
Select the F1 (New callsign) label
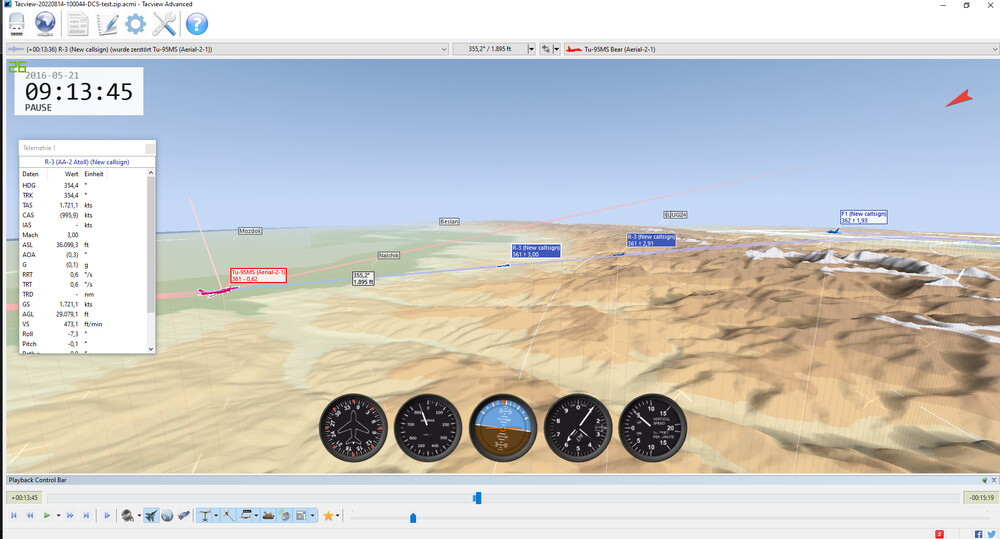864,217
